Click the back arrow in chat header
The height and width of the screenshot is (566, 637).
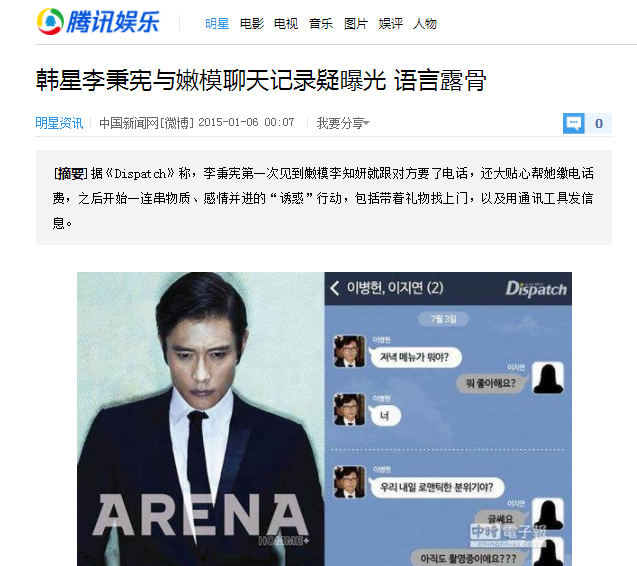[335, 288]
